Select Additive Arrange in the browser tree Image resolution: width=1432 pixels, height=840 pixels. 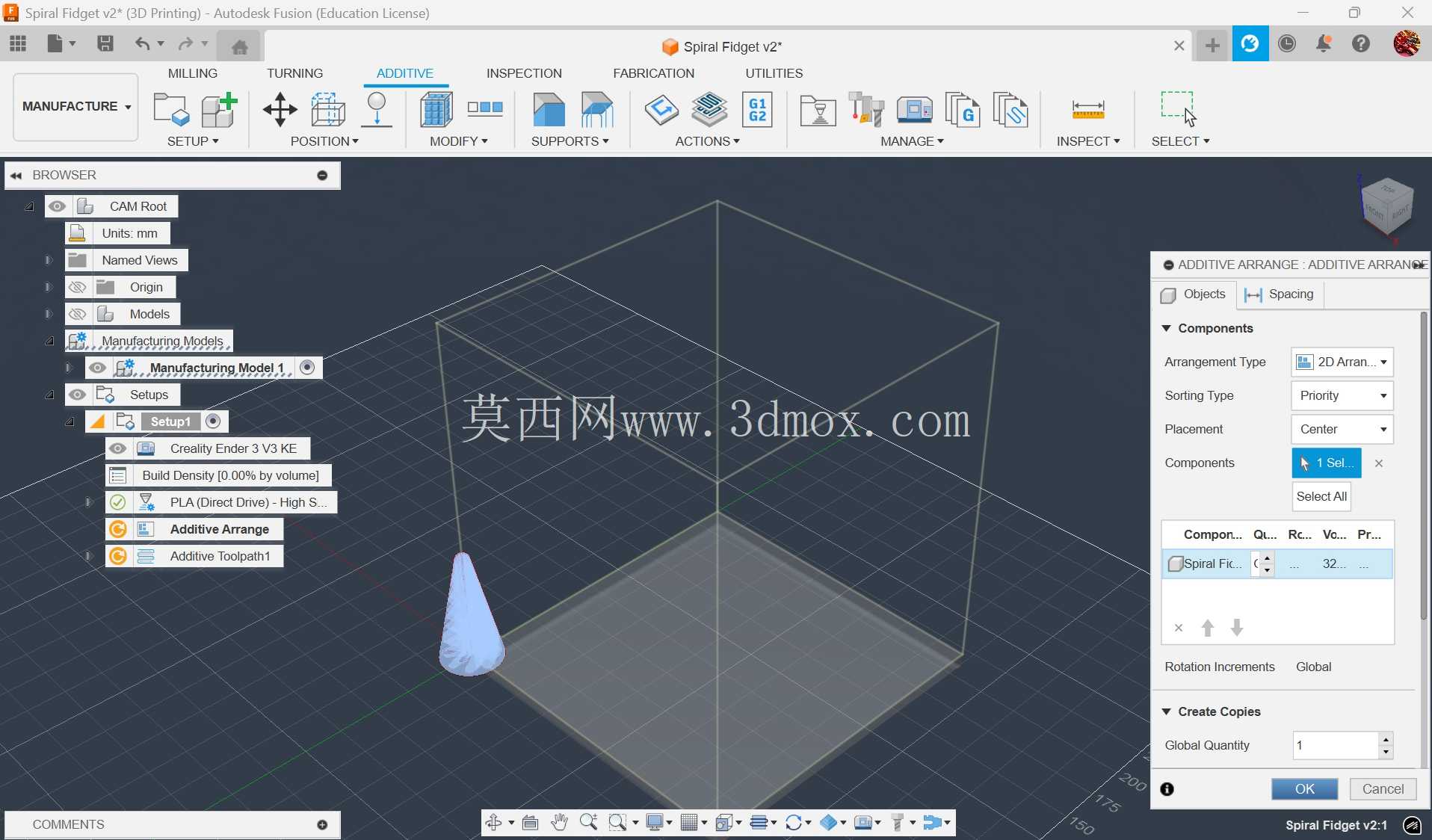(220, 529)
